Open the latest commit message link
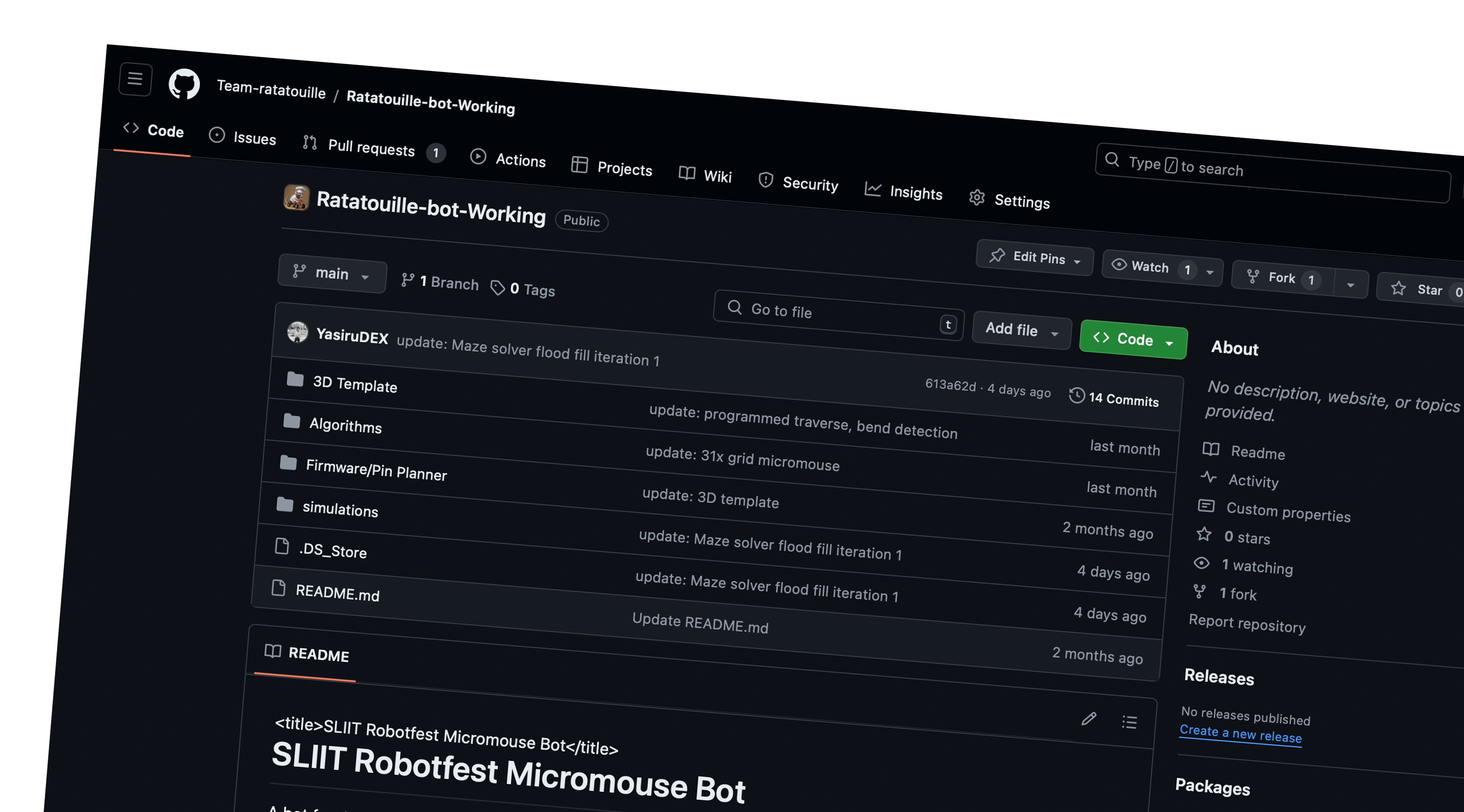The height and width of the screenshot is (812, 1464). [528, 351]
